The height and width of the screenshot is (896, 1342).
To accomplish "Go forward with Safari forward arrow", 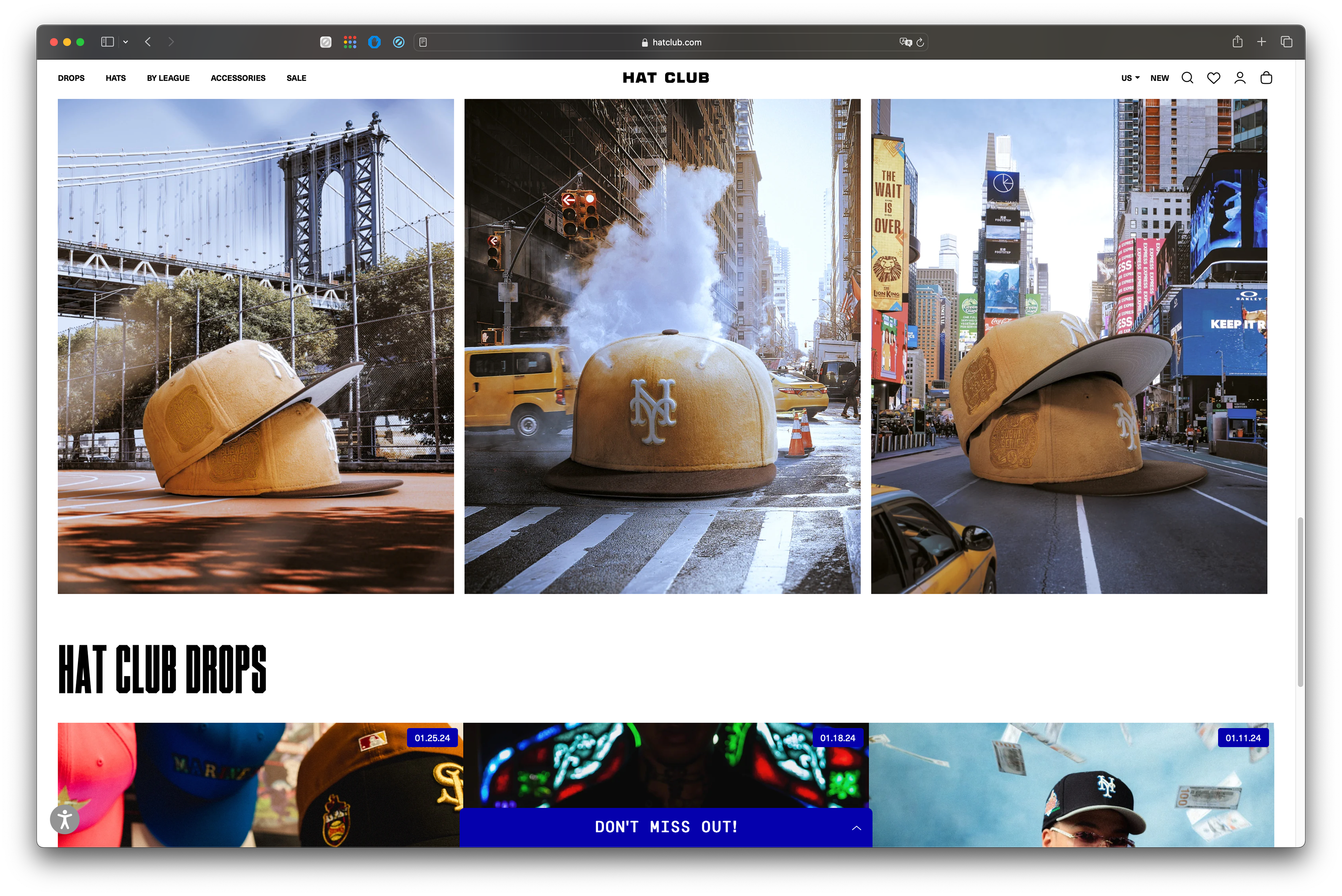I will tap(171, 42).
